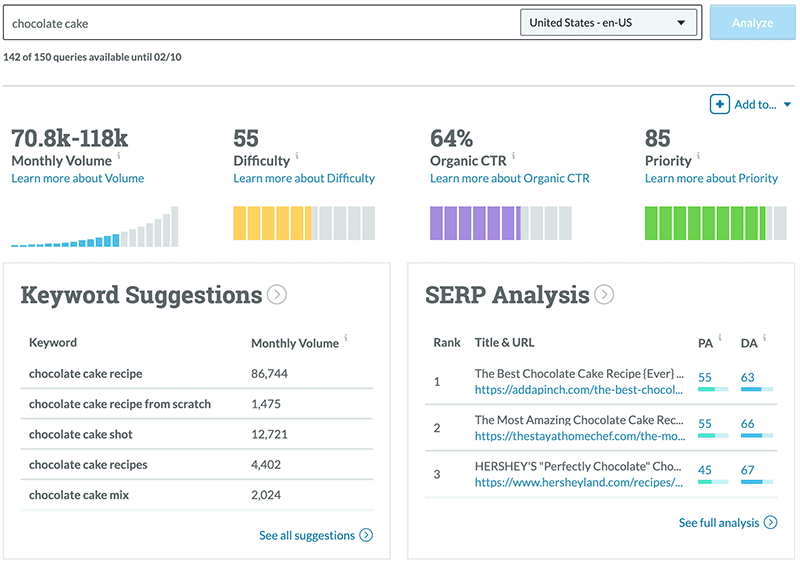This screenshot has height=564, width=800.
Task: Click the info icon next to Monthly Volume metric
Action: pos(119,155)
